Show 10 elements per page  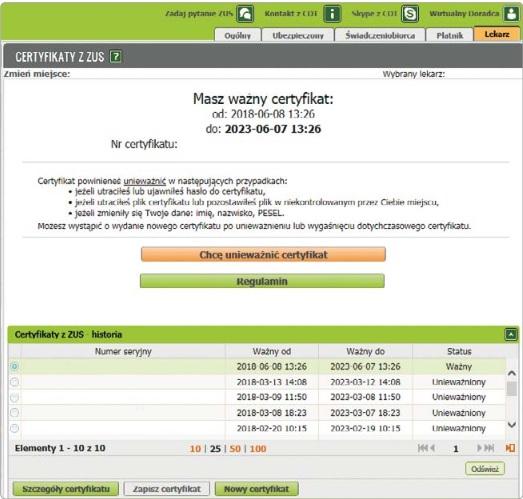click(195, 449)
